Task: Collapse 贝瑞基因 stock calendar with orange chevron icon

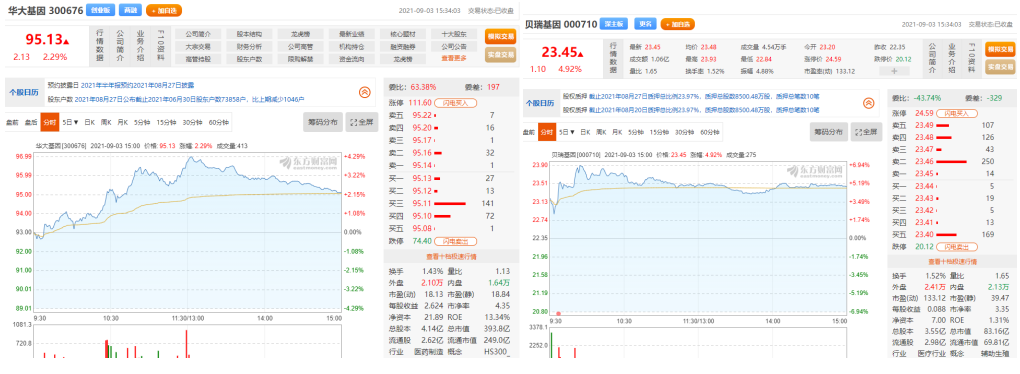Action: tap(868, 103)
